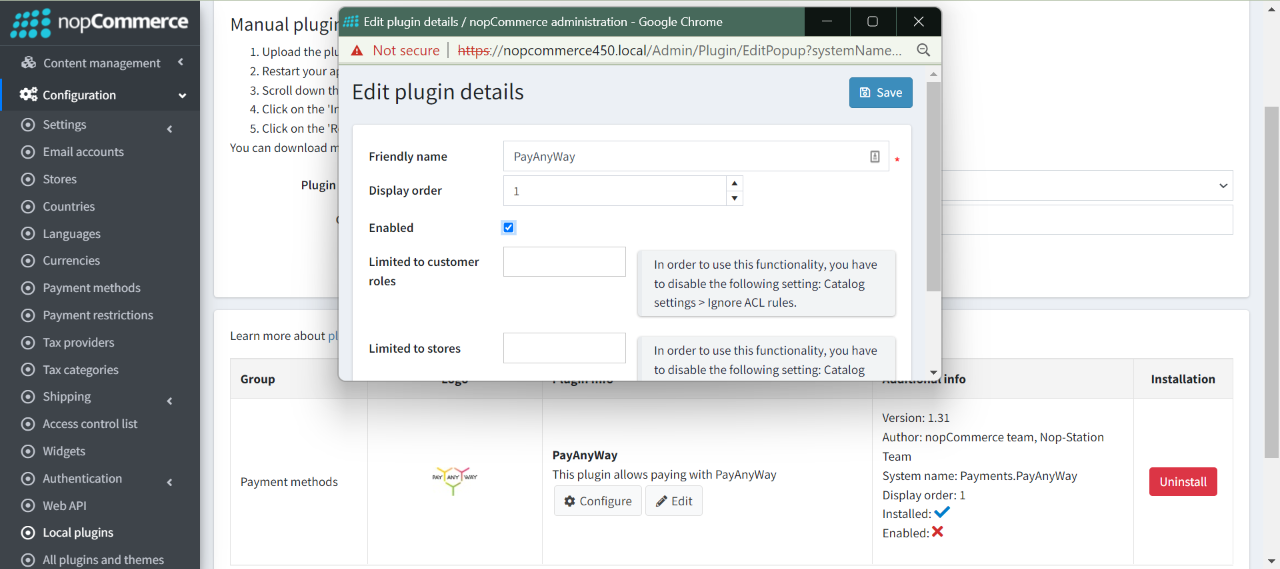
Task: Click the Widgets bullet icon
Action: coord(28,451)
